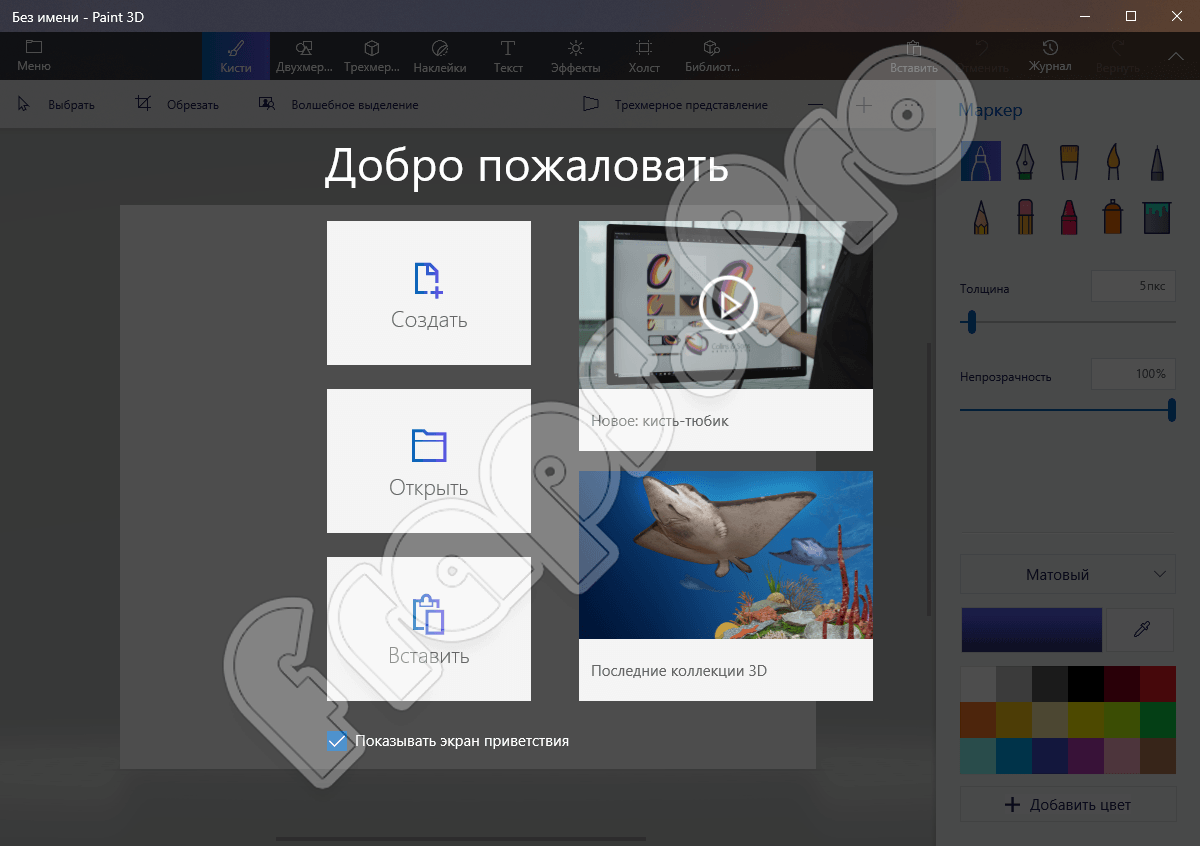This screenshot has width=1200, height=846.
Task: Expand the Матовый material dropdown
Action: tap(1067, 575)
